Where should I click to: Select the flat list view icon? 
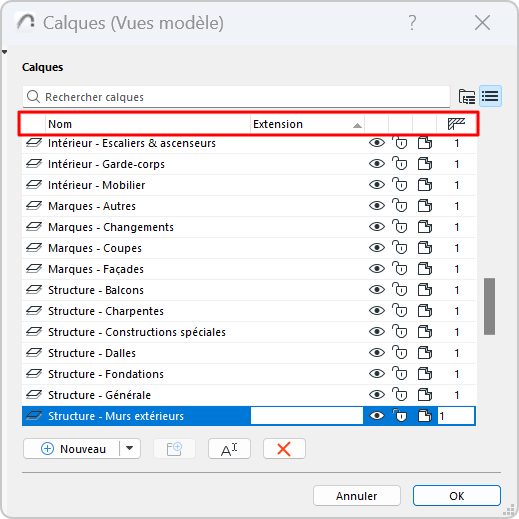490,96
